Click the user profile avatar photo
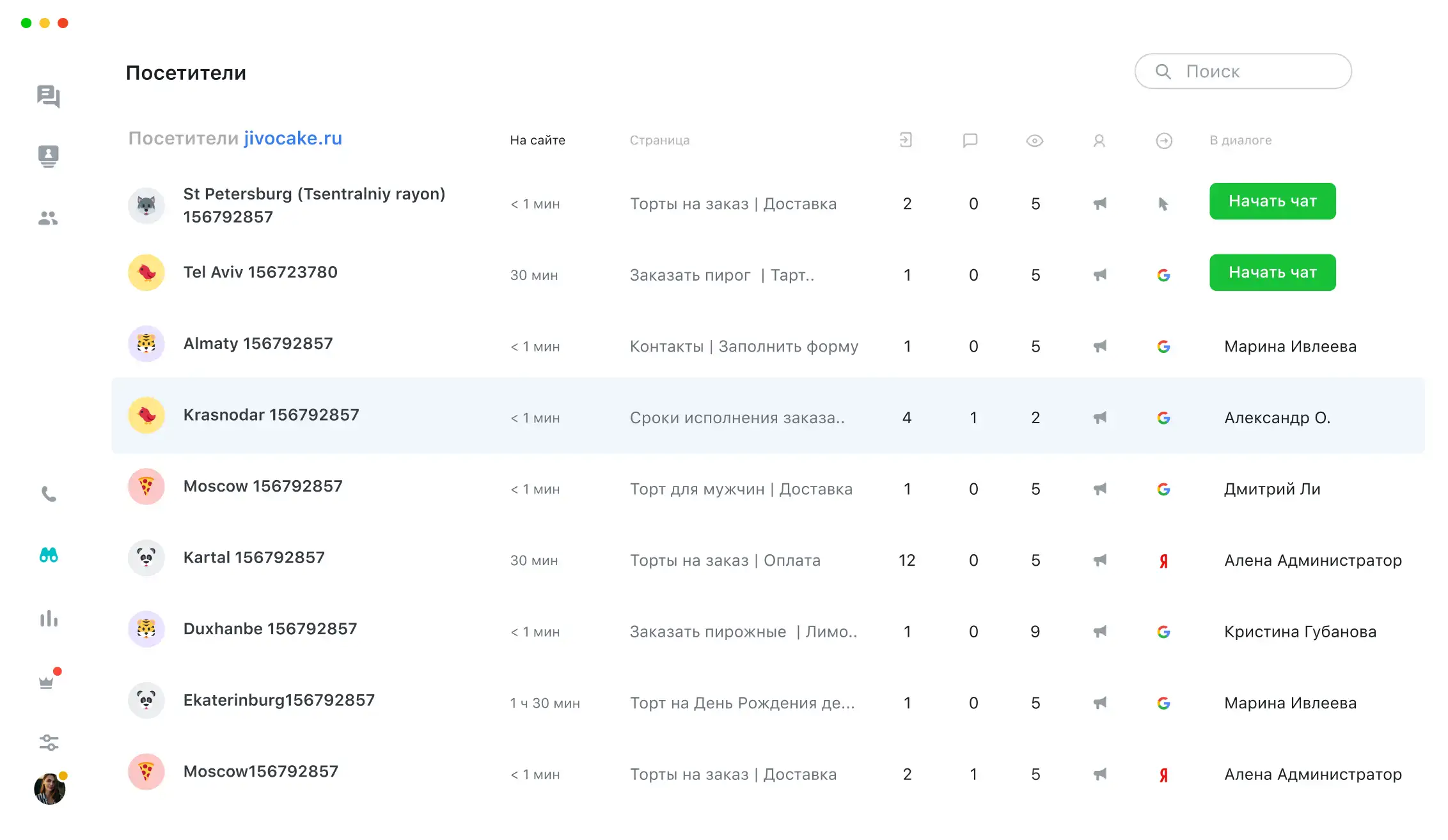Viewport: 1448px width, 840px height. pyautogui.click(x=49, y=789)
